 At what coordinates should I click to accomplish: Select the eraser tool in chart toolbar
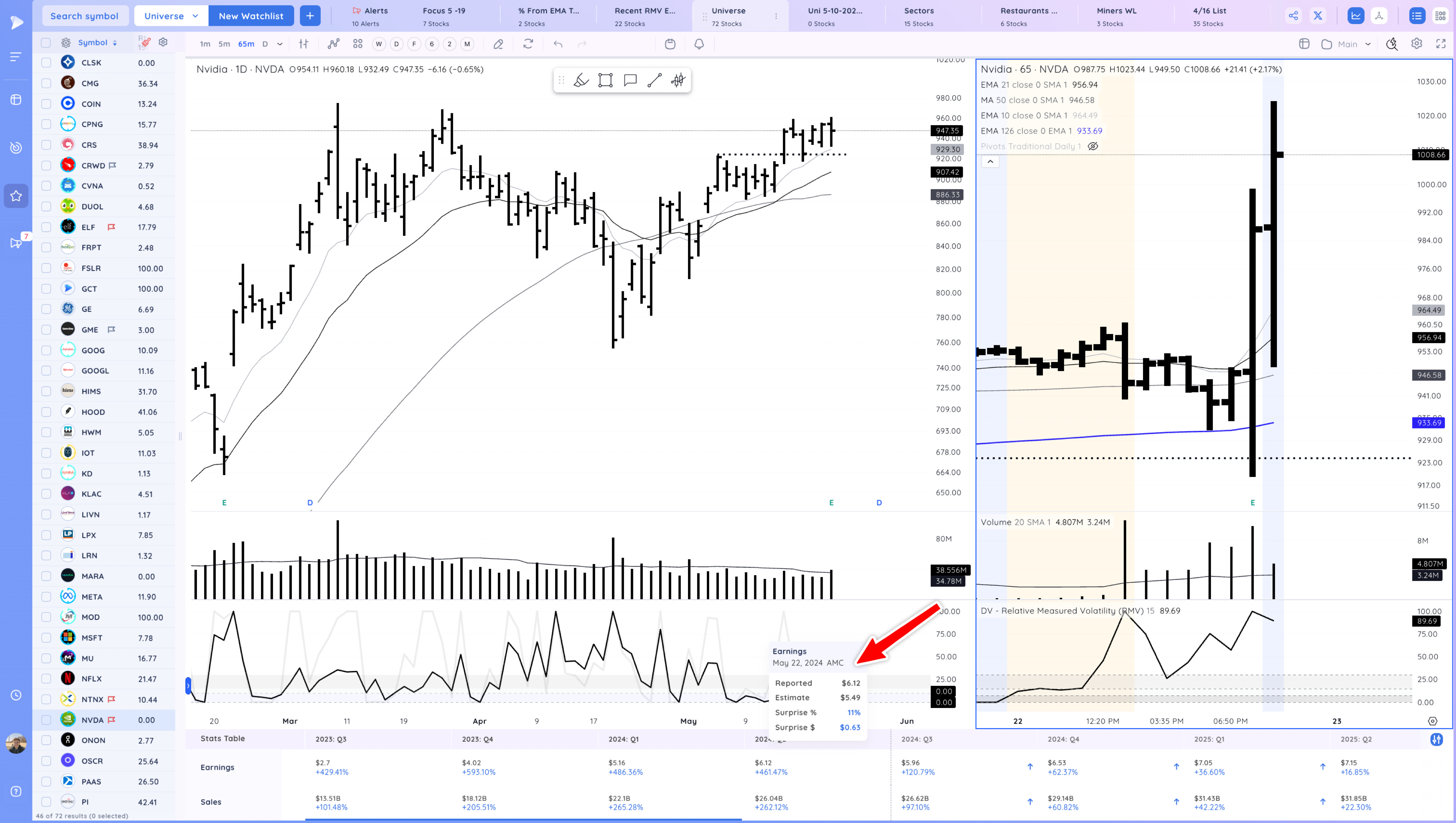coord(498,44)
